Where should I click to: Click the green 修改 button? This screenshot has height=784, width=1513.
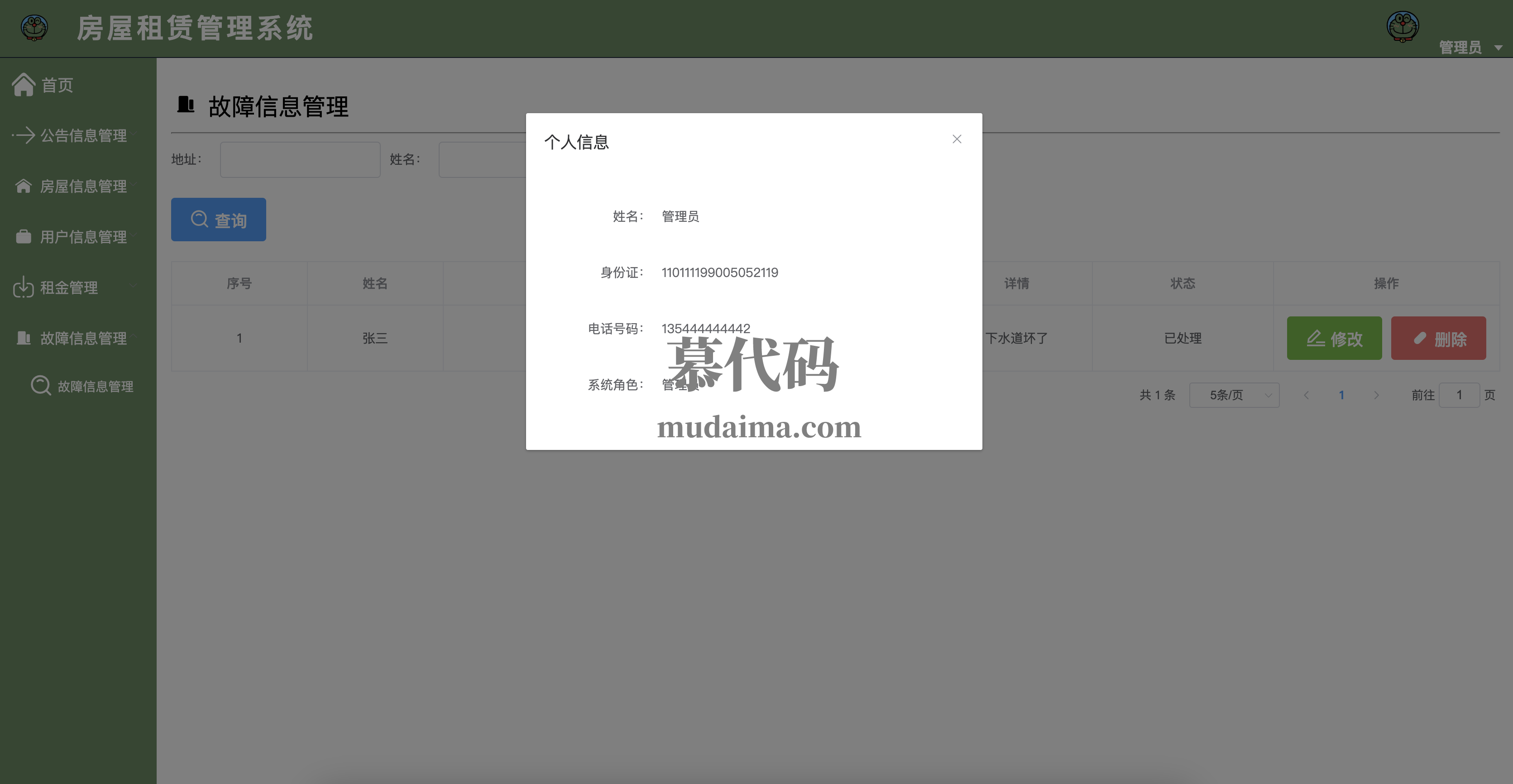[1334, 338]
